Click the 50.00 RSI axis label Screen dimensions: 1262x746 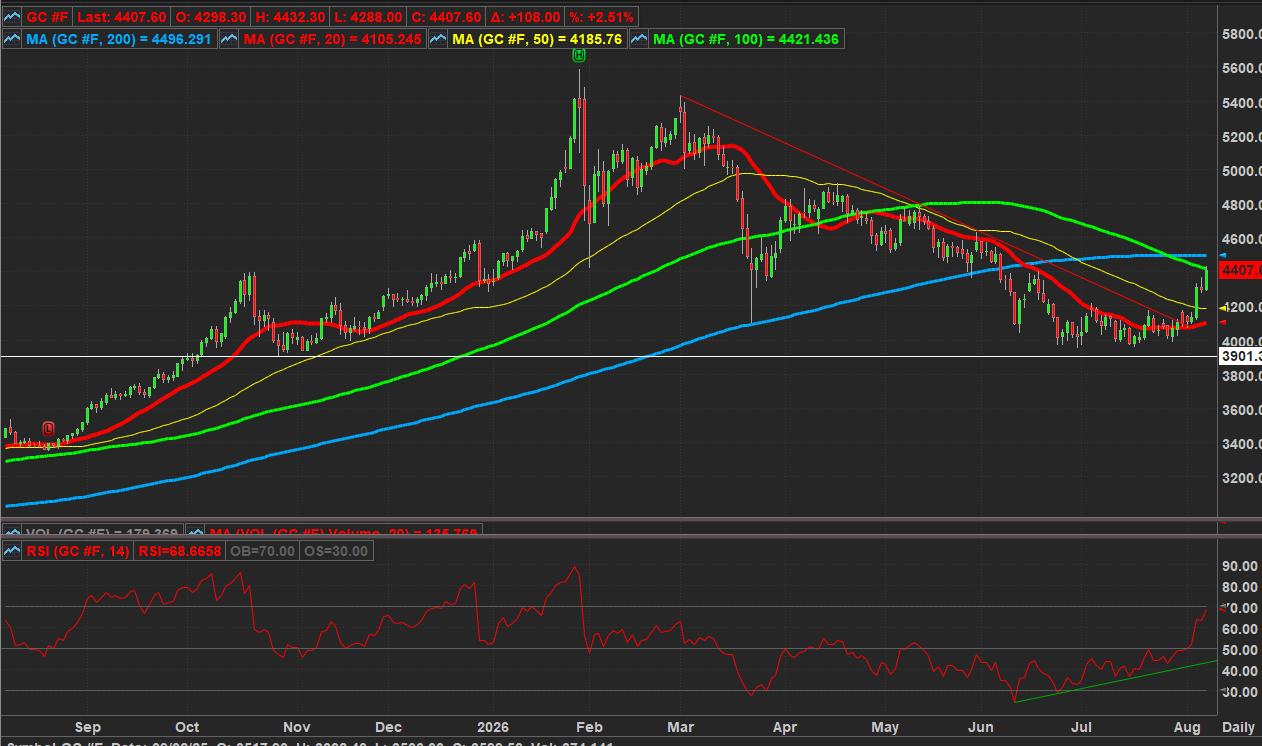(x=1241, y=650)
